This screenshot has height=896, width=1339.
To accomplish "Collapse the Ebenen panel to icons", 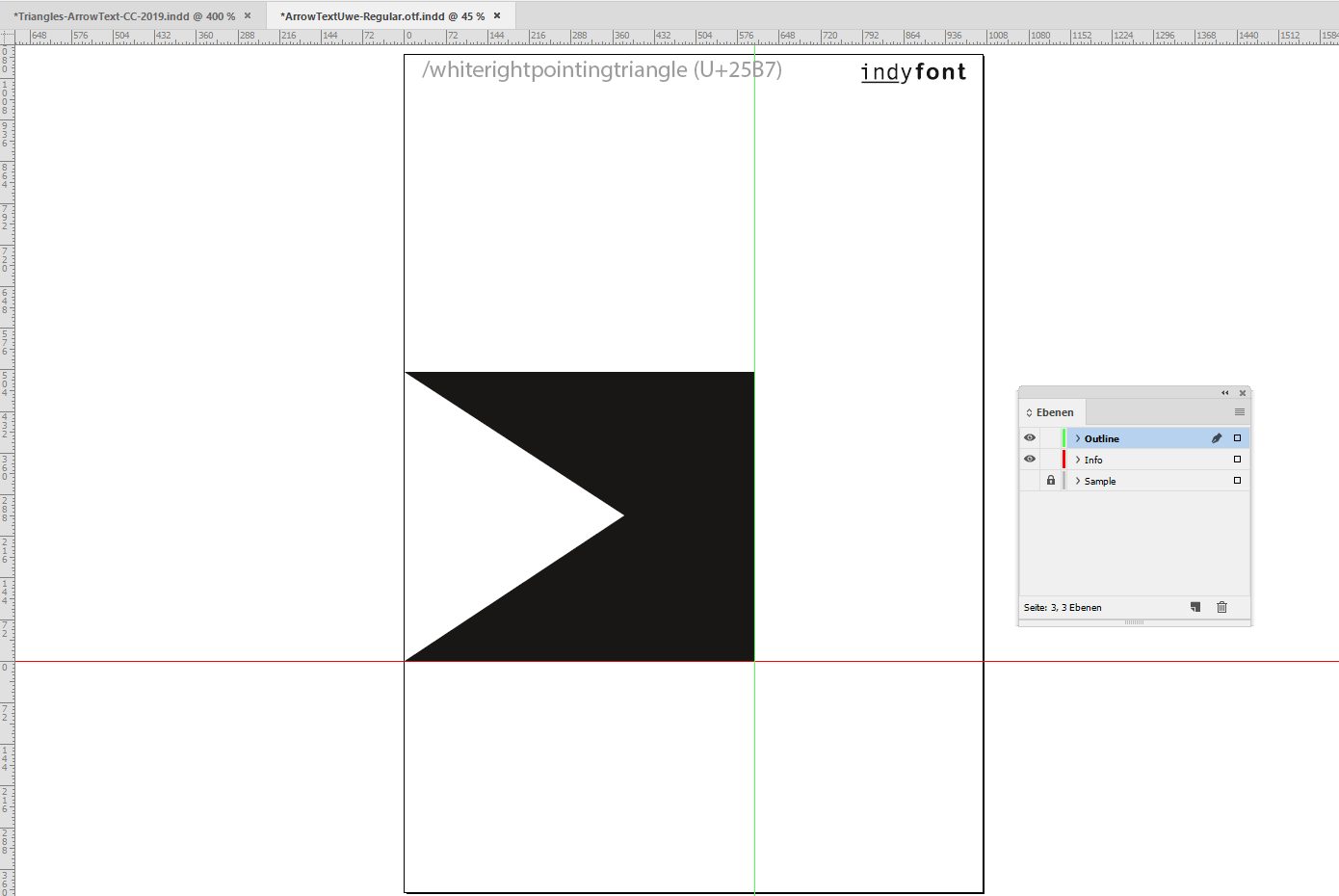I will coord(1225,393).
